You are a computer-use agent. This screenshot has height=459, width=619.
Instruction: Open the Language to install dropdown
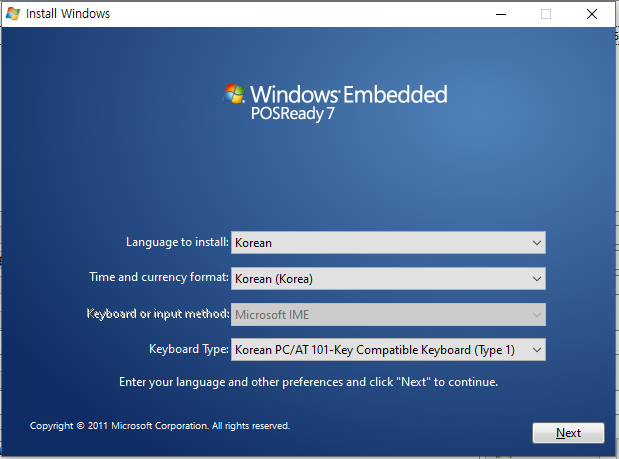tap(388, 242)
